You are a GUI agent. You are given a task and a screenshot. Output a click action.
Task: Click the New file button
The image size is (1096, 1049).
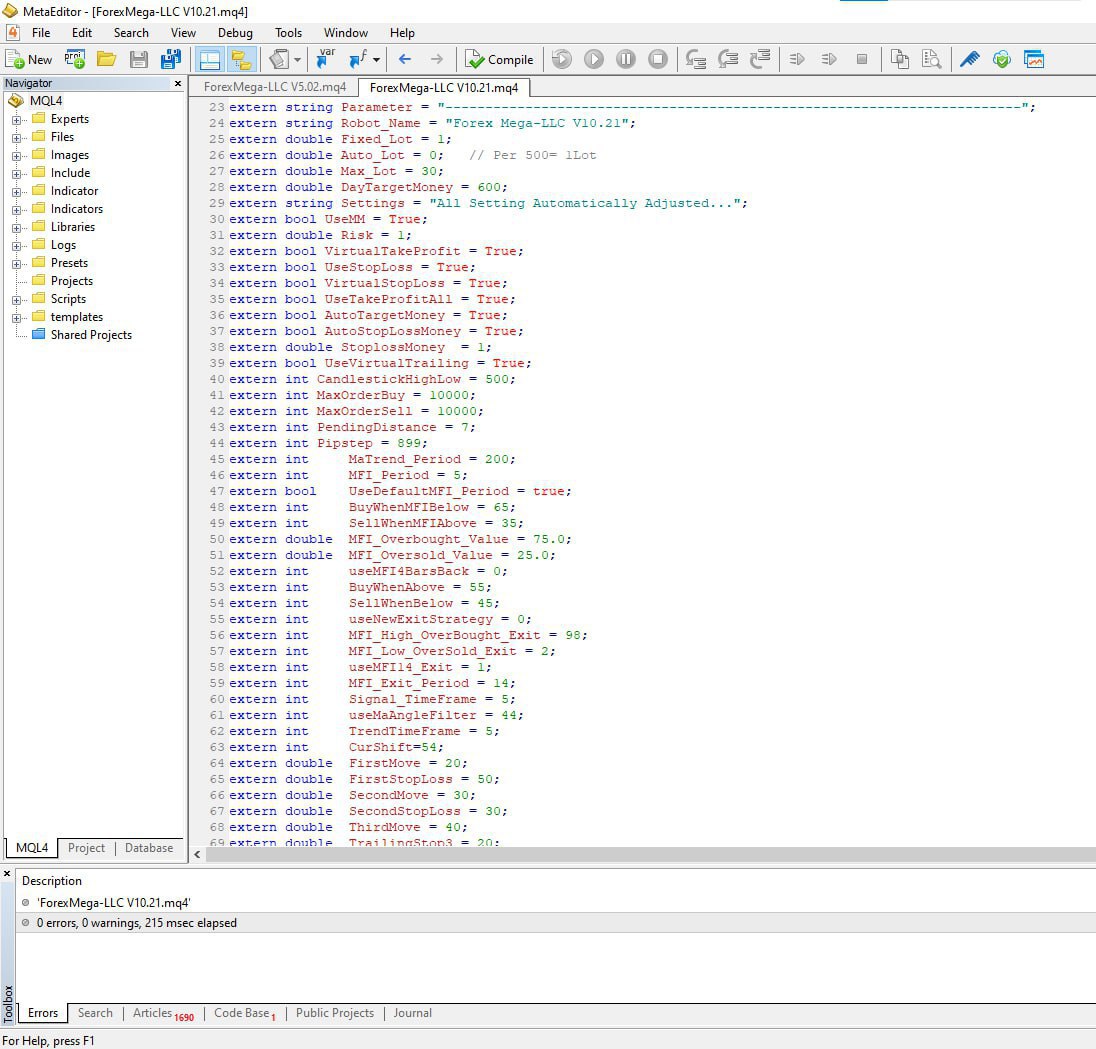[28, 59]
